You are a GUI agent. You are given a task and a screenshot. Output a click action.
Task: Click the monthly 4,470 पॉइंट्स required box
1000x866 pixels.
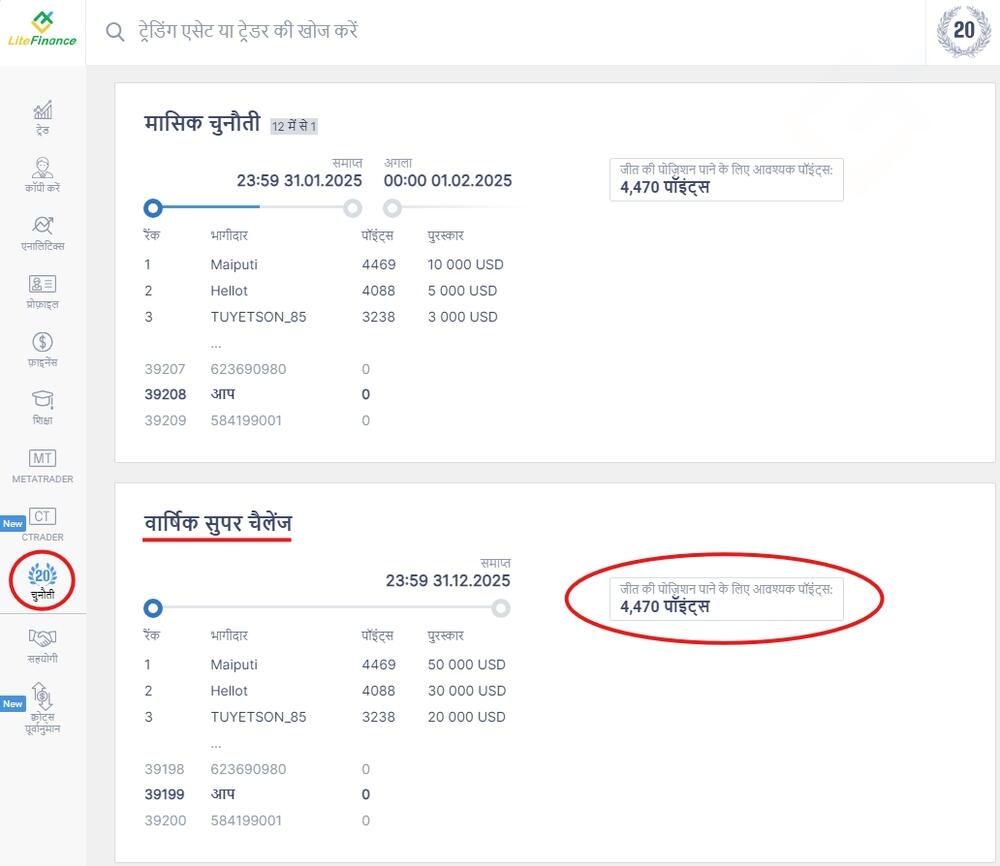tap(726, 180)
